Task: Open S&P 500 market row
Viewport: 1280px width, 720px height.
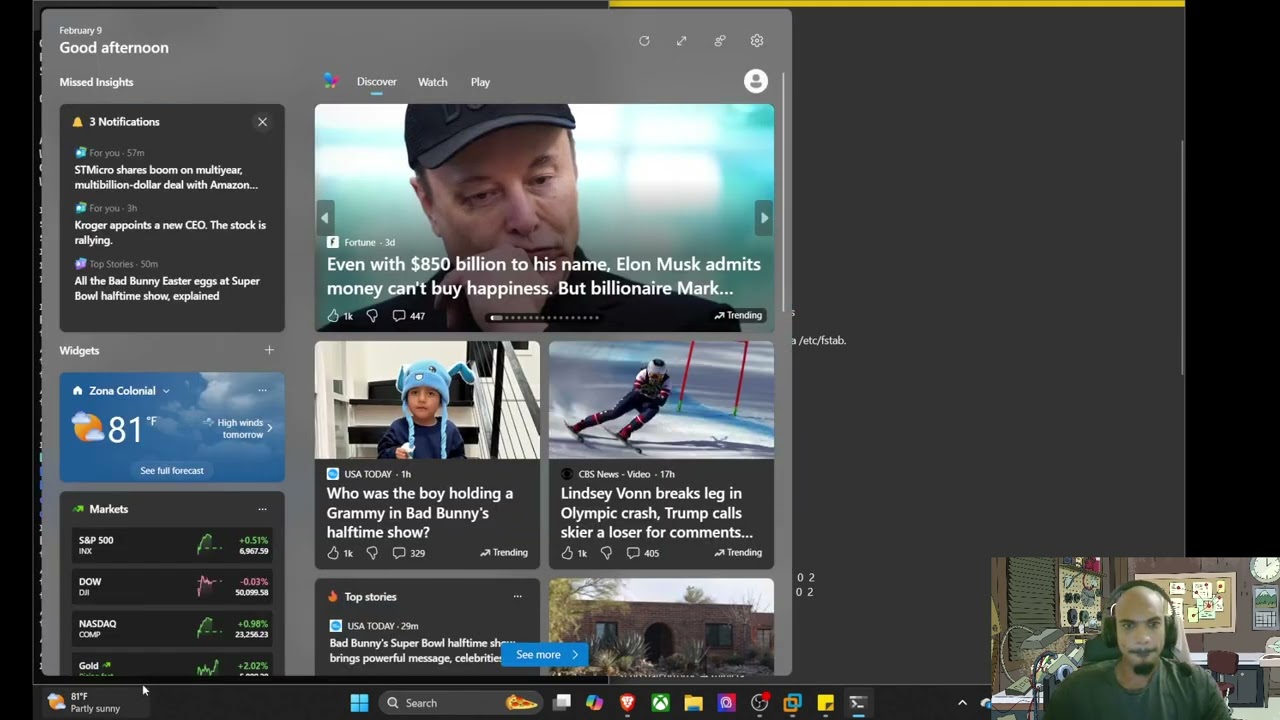Action: 172,545
